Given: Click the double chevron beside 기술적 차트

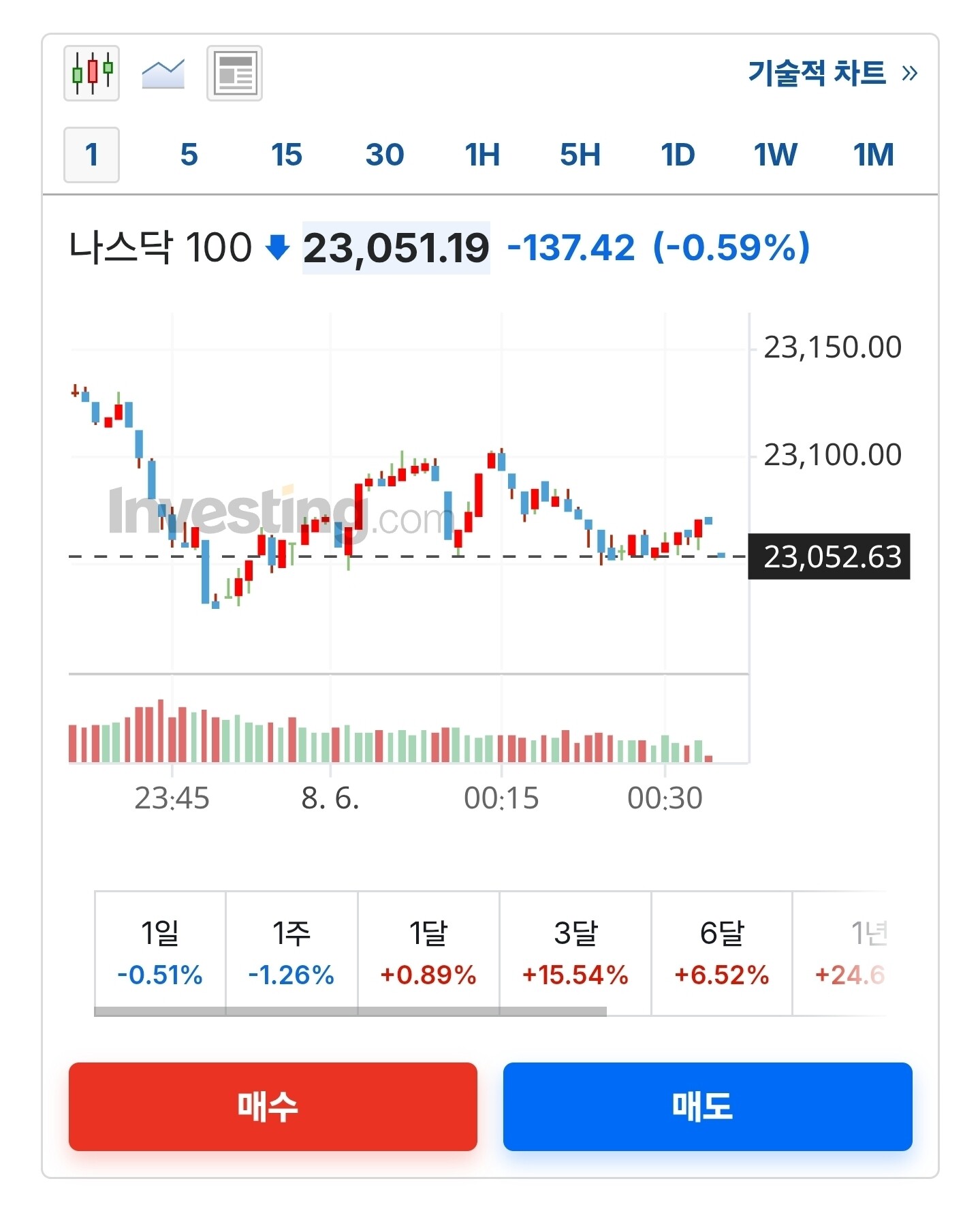Looking at the screenshot, I should 909,73.
